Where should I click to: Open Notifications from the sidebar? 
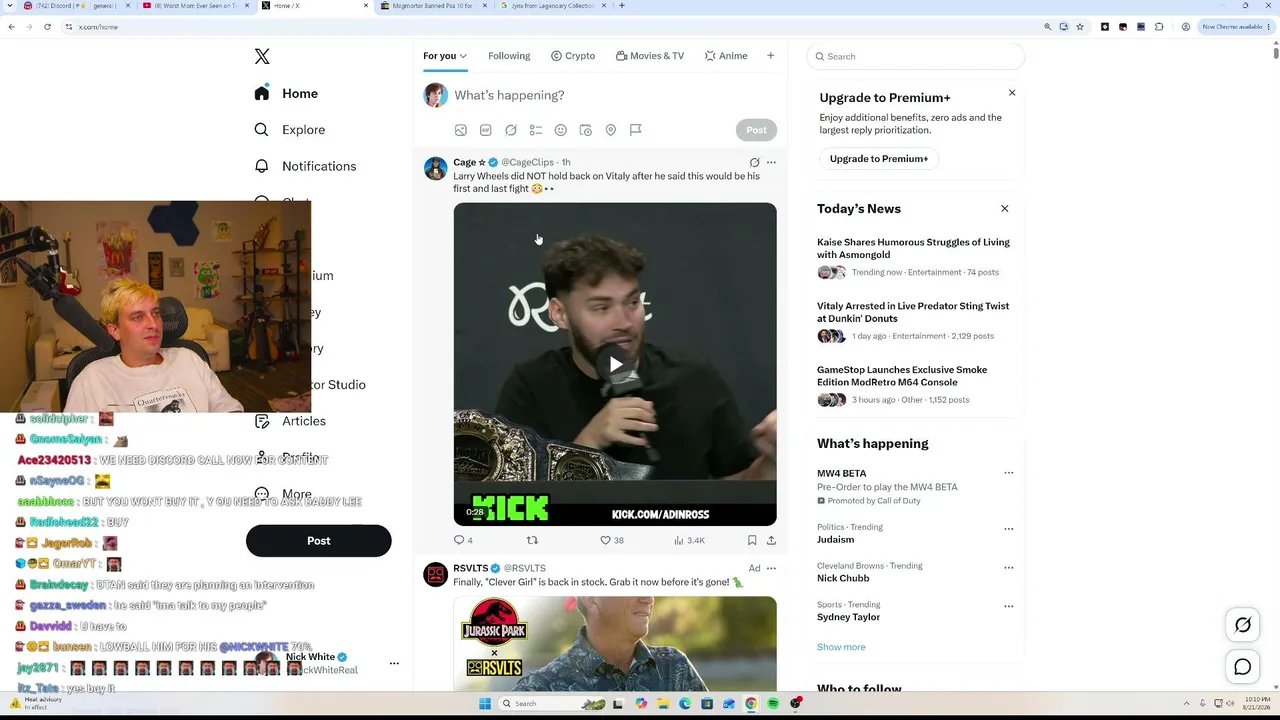pos(305,166)
